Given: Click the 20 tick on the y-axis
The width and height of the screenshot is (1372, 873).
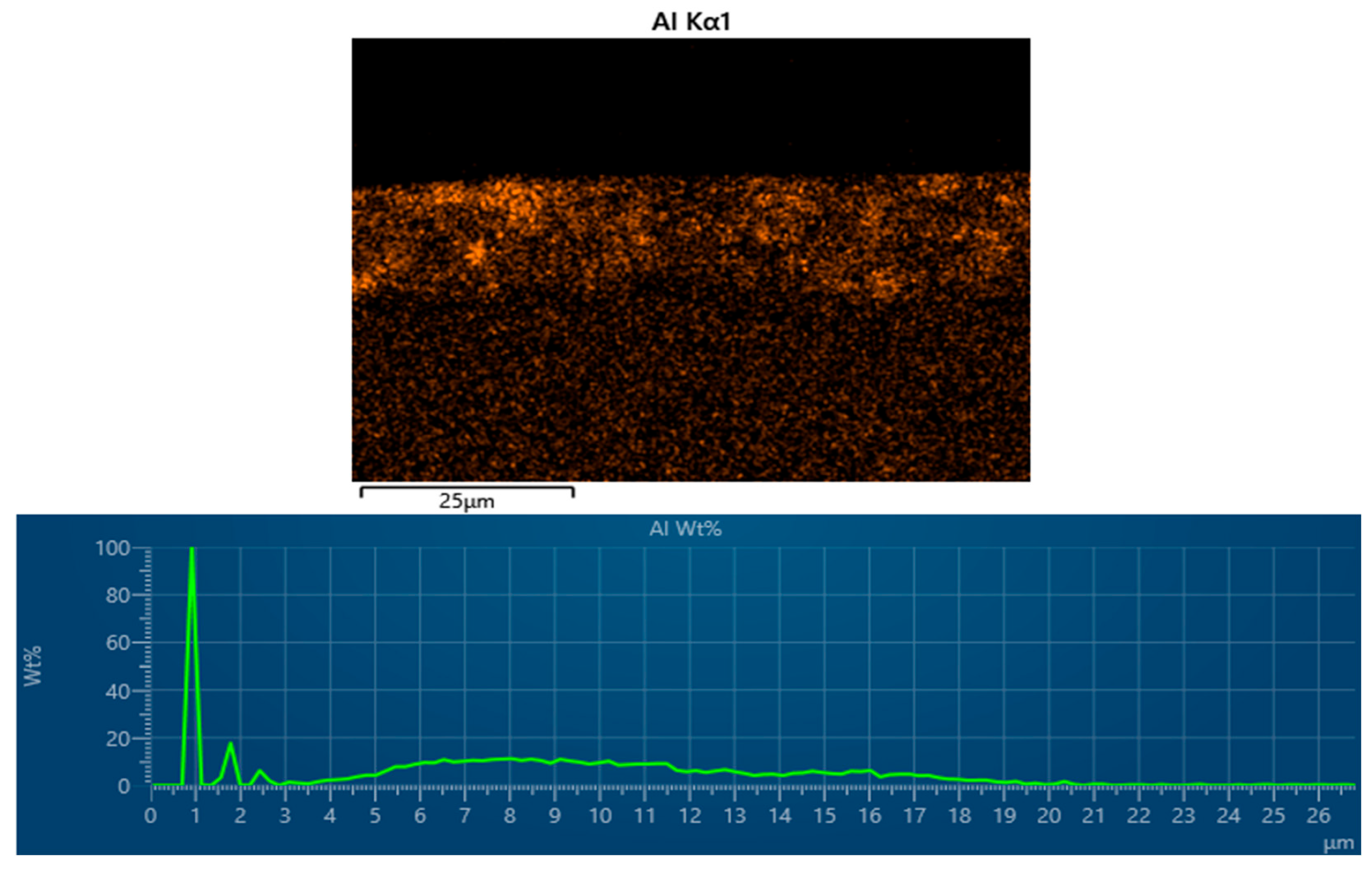Looking at the screenshot, I should (118, 739).
